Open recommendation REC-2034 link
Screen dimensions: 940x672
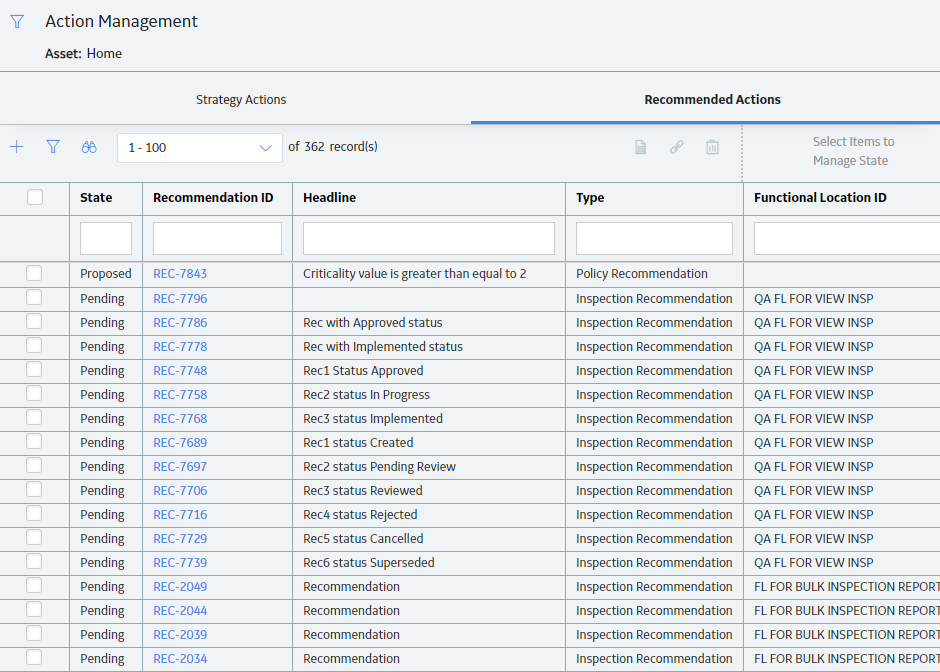coord(180,658)
